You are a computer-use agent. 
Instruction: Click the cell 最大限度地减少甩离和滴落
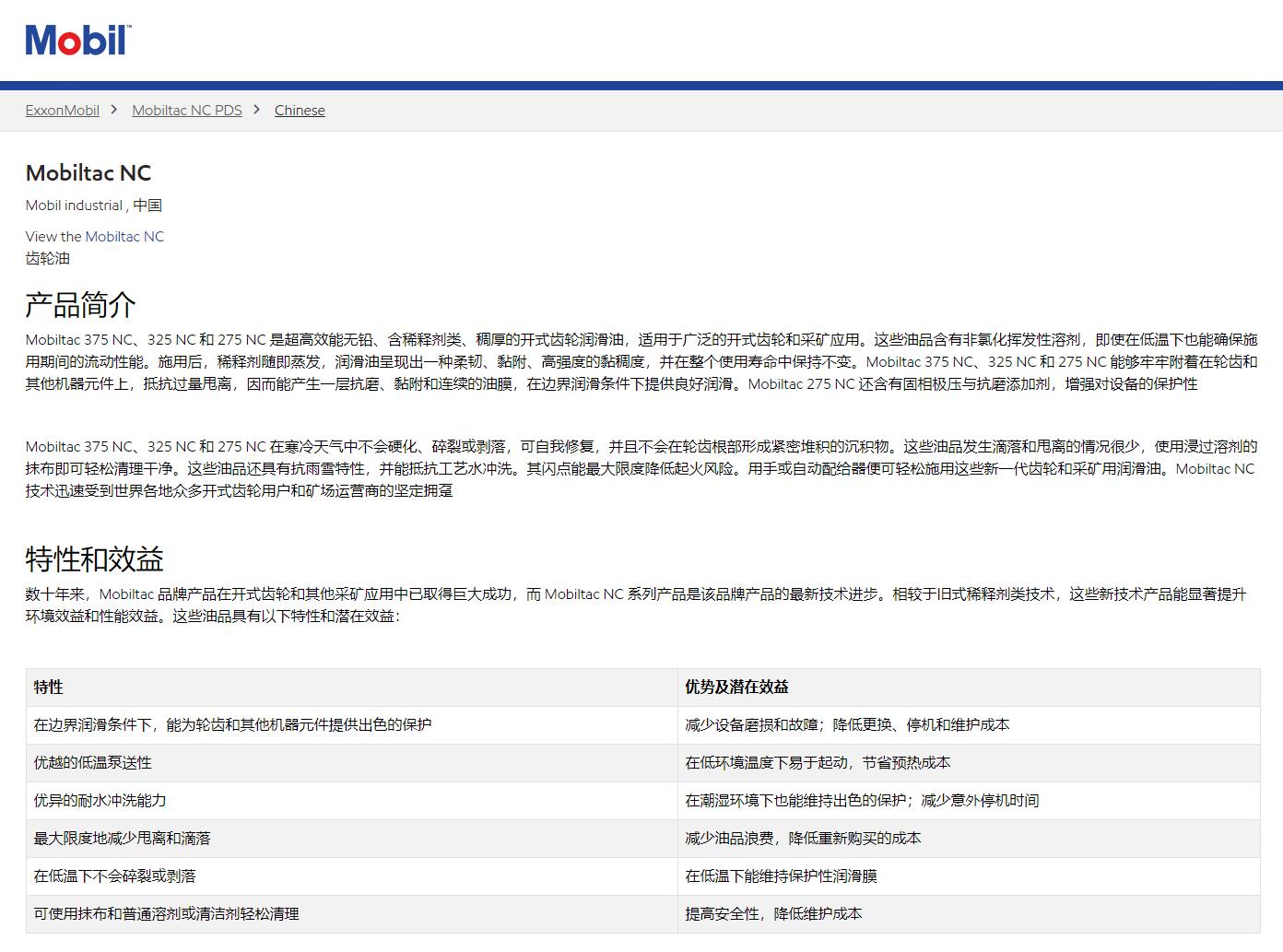(x=352, y=839)
